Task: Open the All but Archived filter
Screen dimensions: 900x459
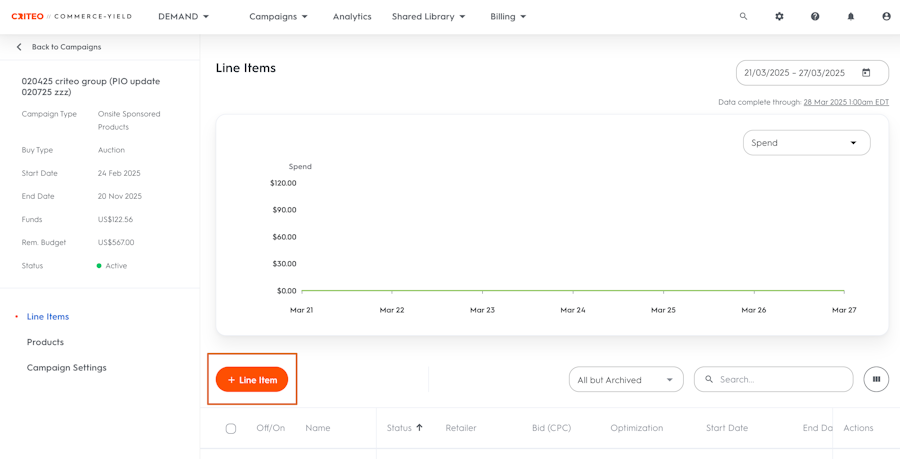Action: (x=626, y=380)
